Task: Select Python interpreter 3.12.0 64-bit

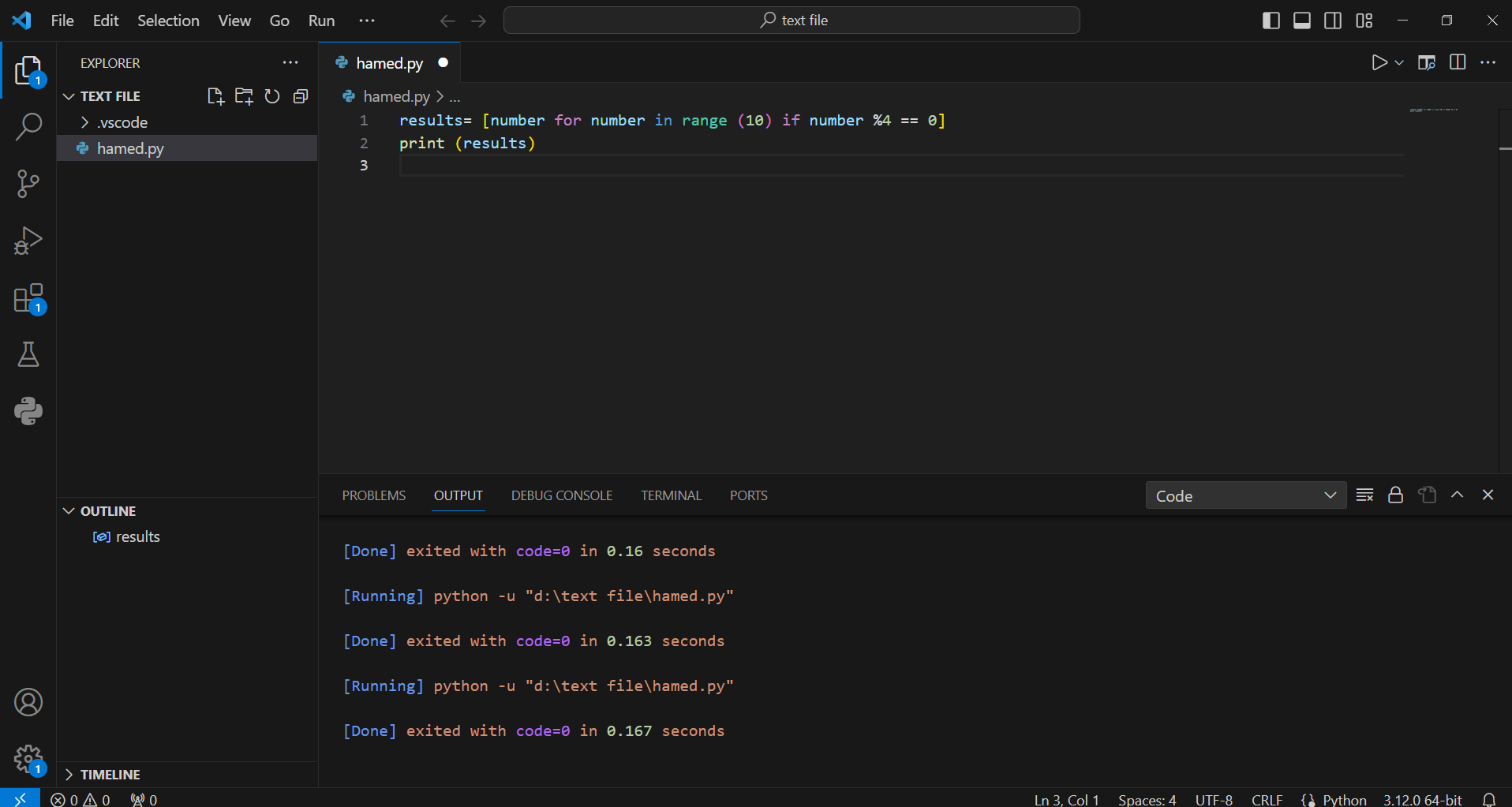Action: pyautogui.click(x=1422, y=799)
